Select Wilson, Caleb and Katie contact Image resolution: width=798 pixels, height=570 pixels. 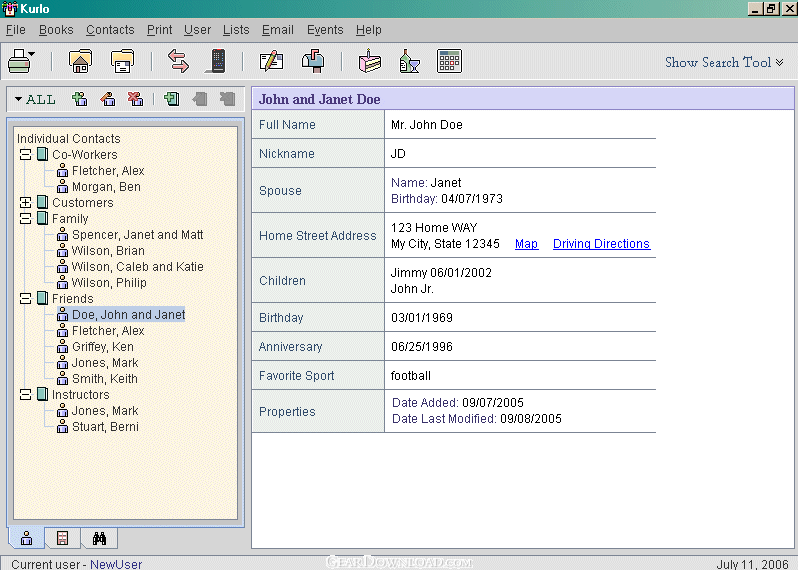pyautogui.click(x=137, y=267)
